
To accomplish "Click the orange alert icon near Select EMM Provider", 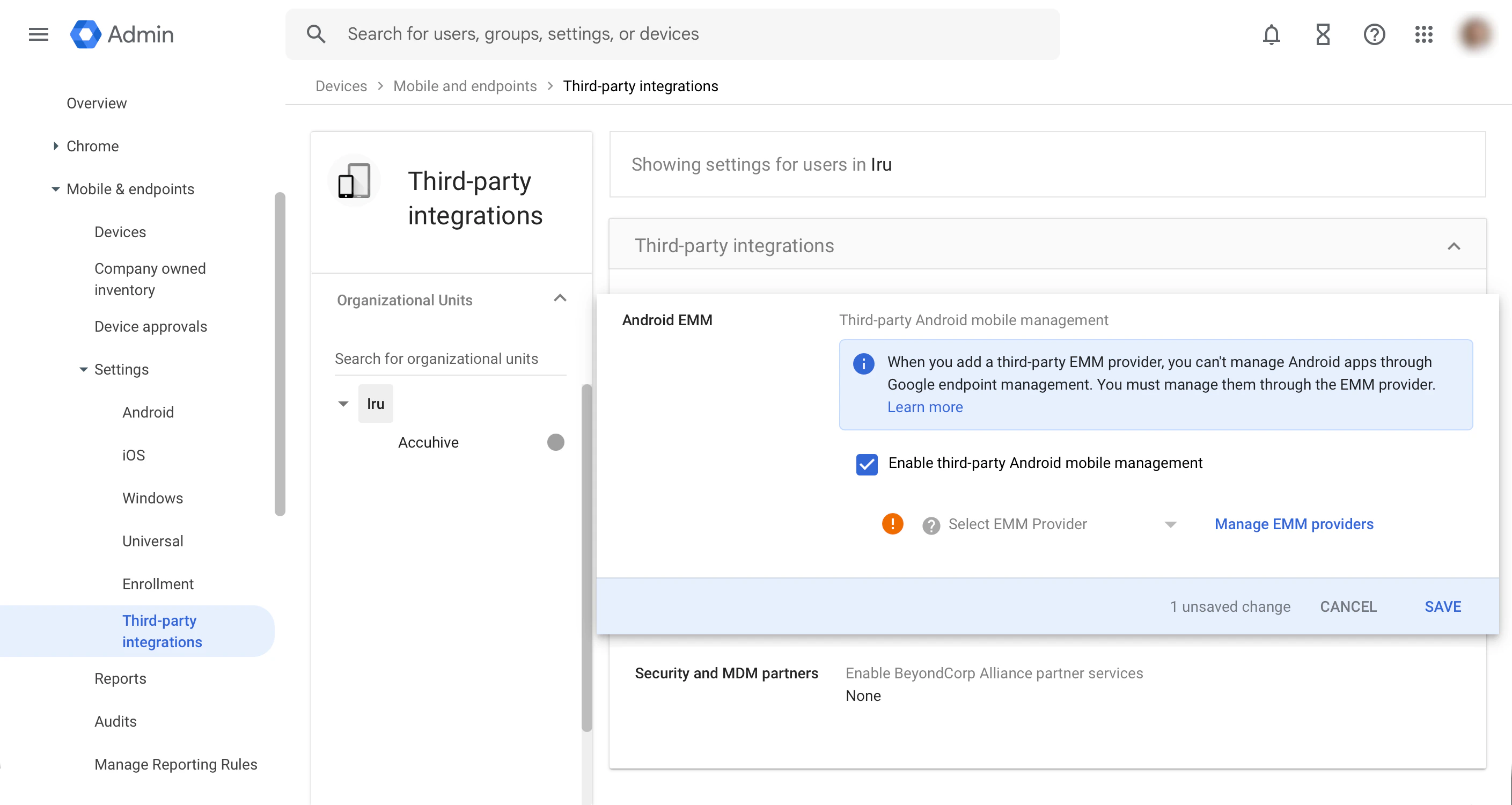I will coord(893,523).
